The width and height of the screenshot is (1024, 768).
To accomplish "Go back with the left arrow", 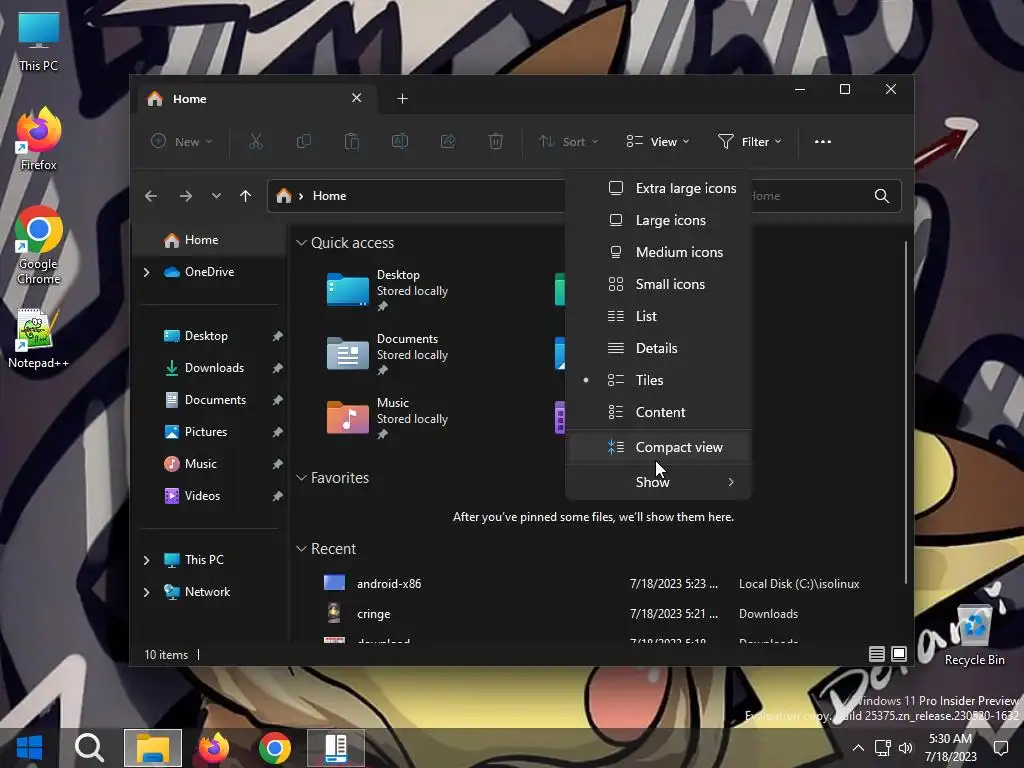I will [151, 196].
